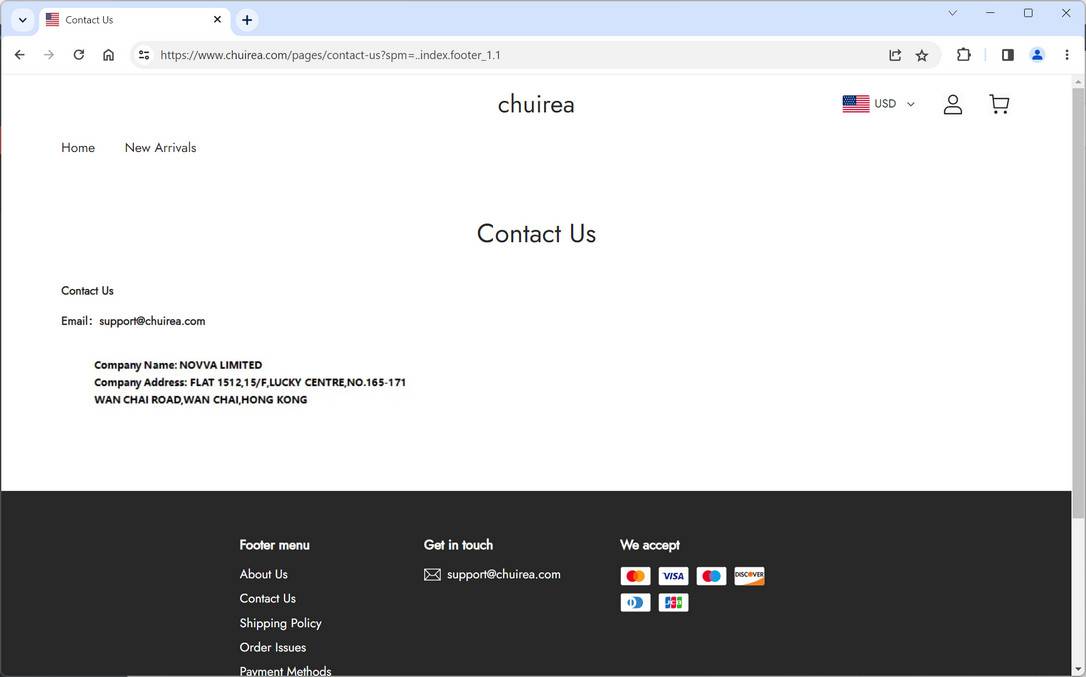Viewport: 1086px width, 677px height.
Task: Click the American flag currency indicator
Action: [856, 103]
